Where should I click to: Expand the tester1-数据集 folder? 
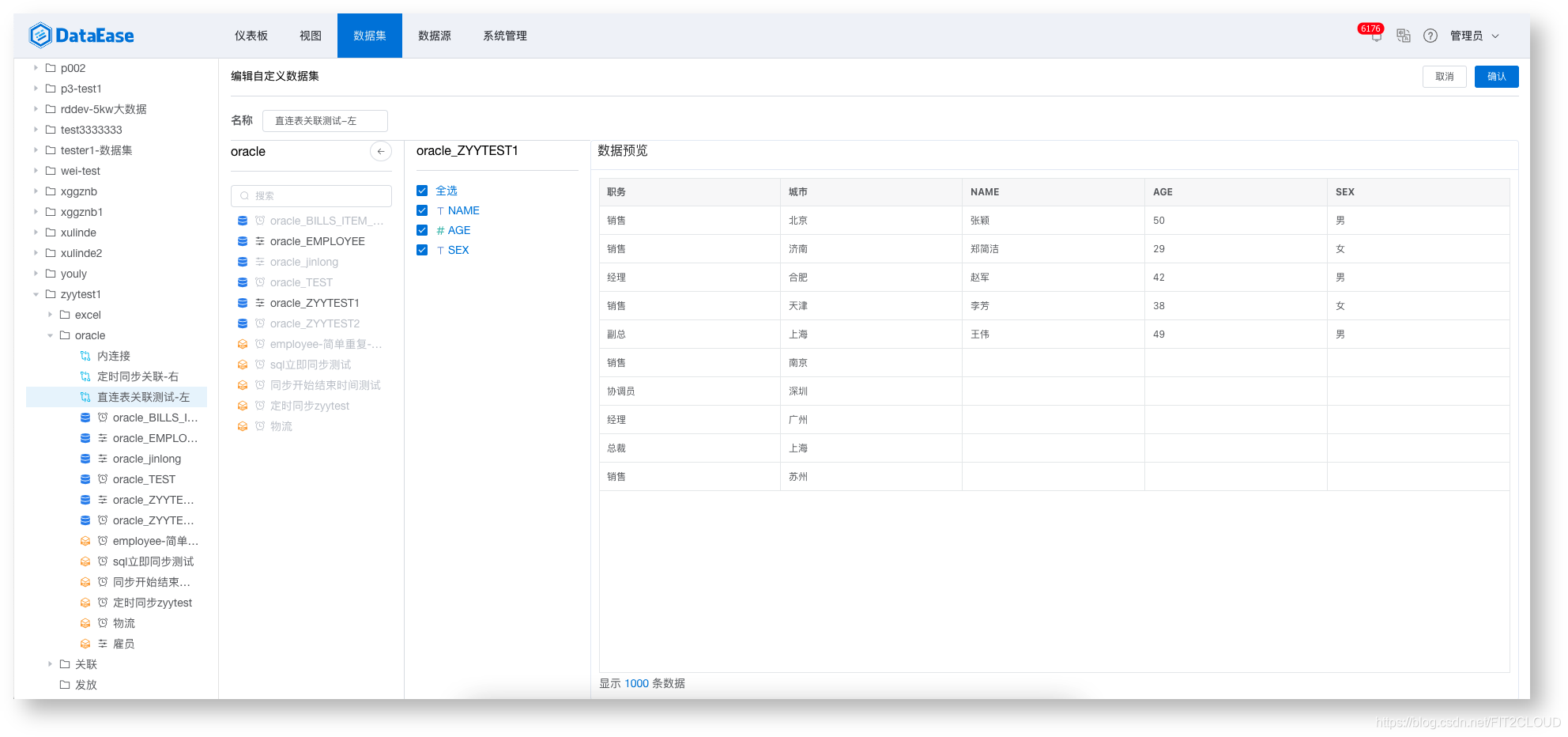click(x=36, y=150)
